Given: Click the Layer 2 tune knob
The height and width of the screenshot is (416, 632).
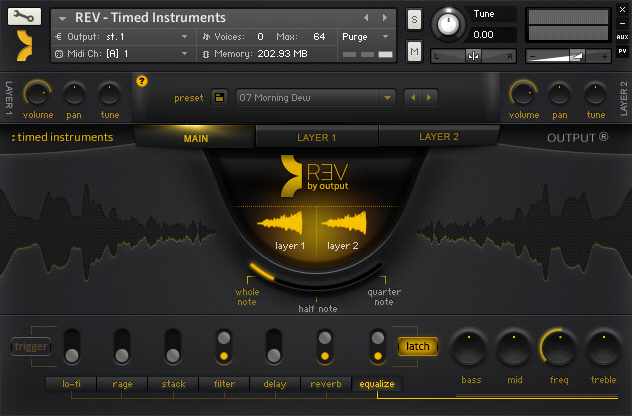Looking at the screenshot, I should click(595, 94).
